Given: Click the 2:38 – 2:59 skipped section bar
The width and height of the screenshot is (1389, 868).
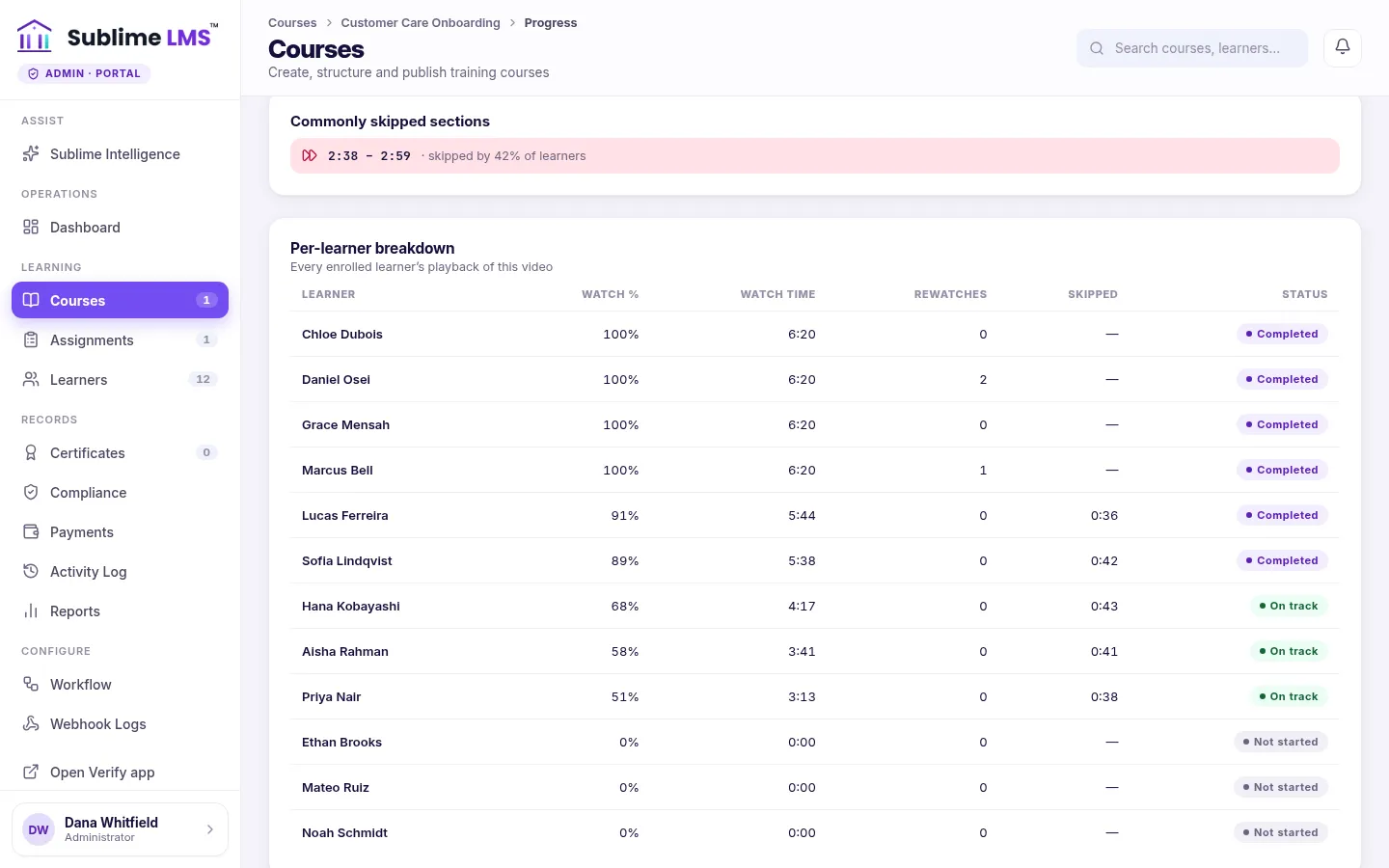Looking at the screenshot, I should pos(815,156).
